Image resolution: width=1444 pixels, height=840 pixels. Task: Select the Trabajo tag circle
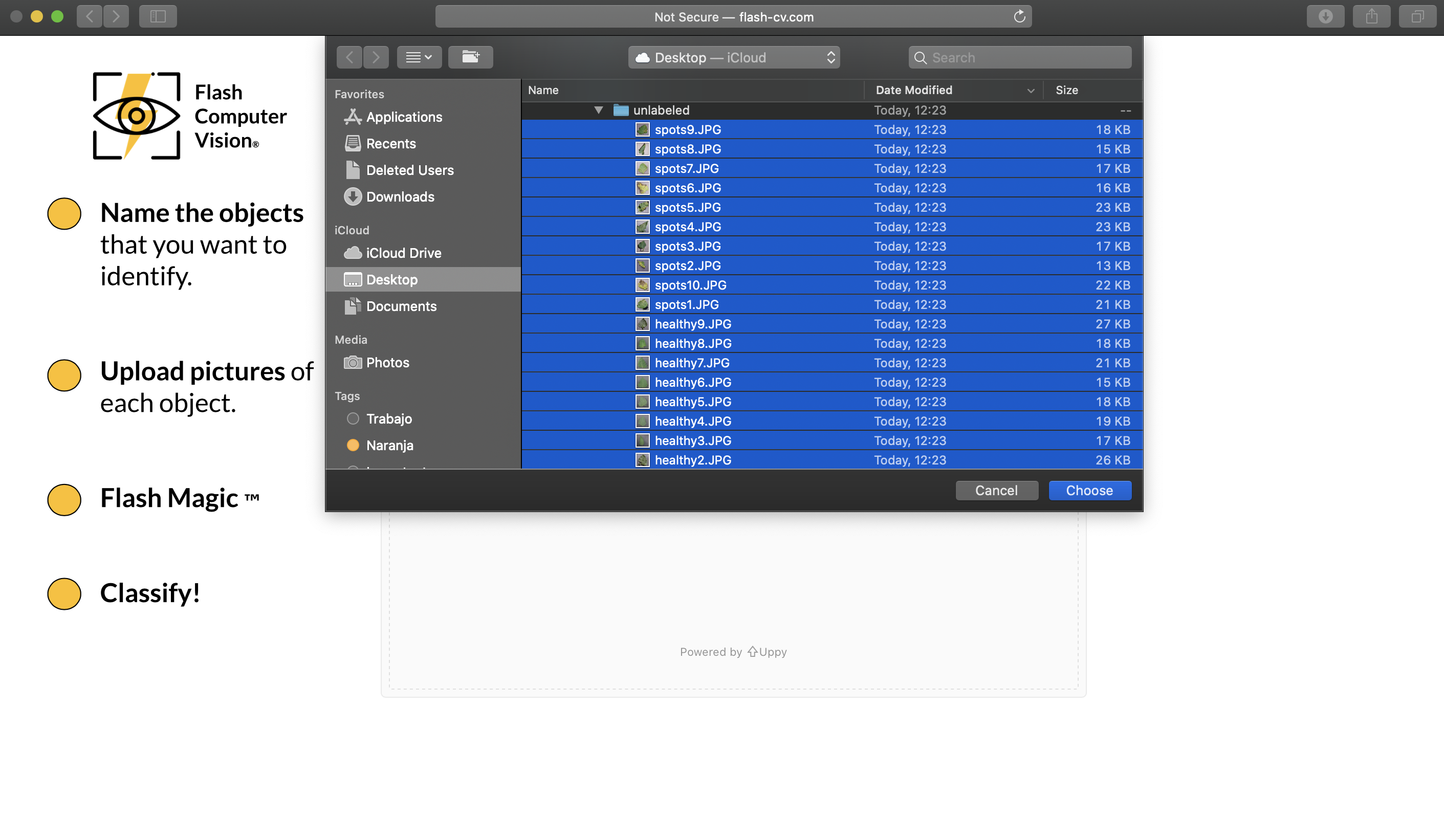point(353,419)
